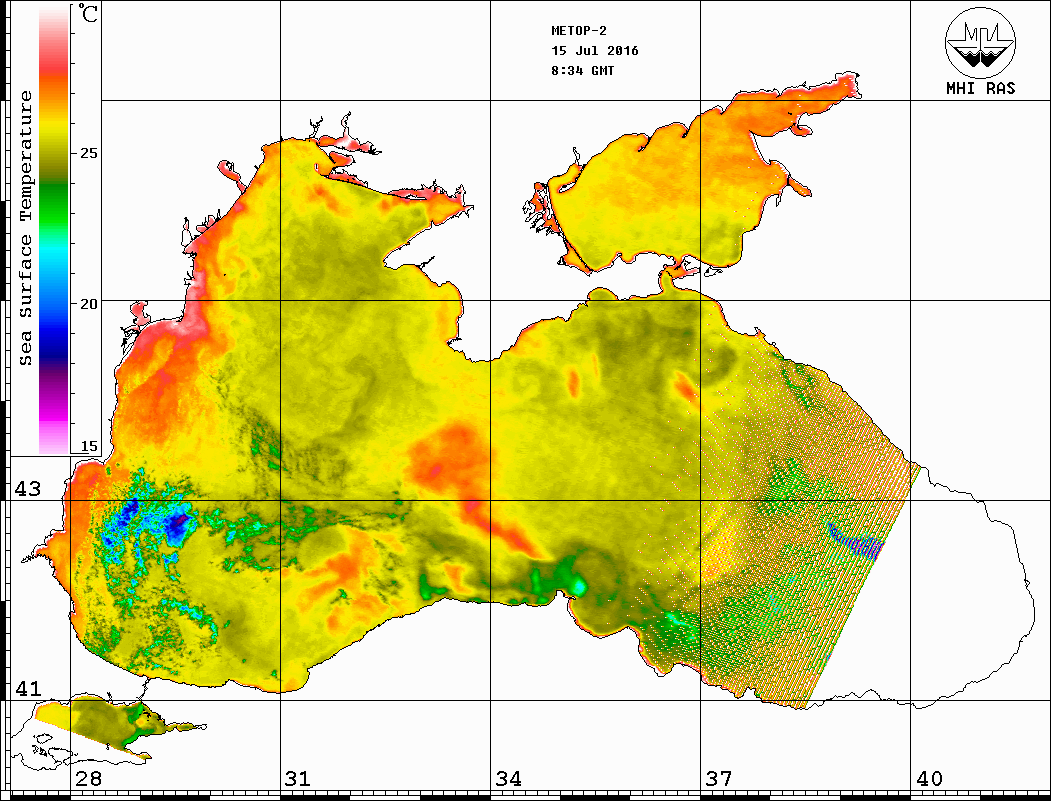Viewport: 1051px width, 801px height.
Task: Click the longitude label '37'
Action: point(719,779)
